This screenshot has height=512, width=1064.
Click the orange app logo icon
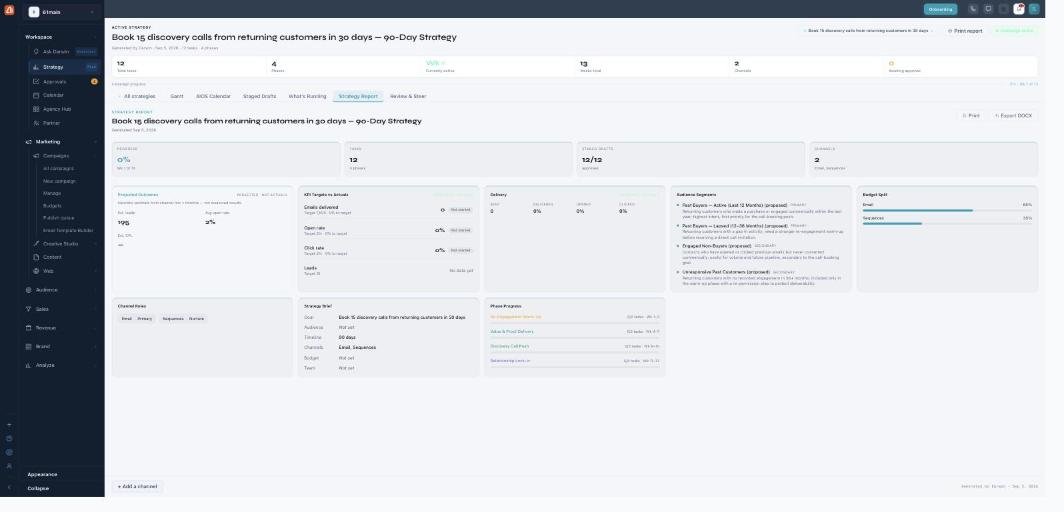pyautogui.click(x=9, y=10)
